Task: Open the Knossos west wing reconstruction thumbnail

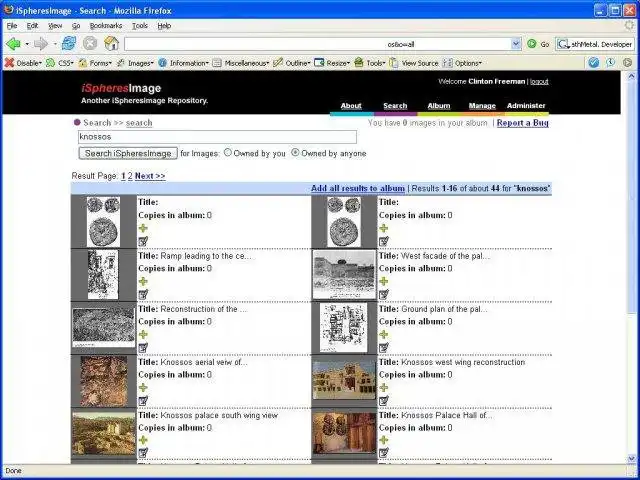Action: [344, 380]
